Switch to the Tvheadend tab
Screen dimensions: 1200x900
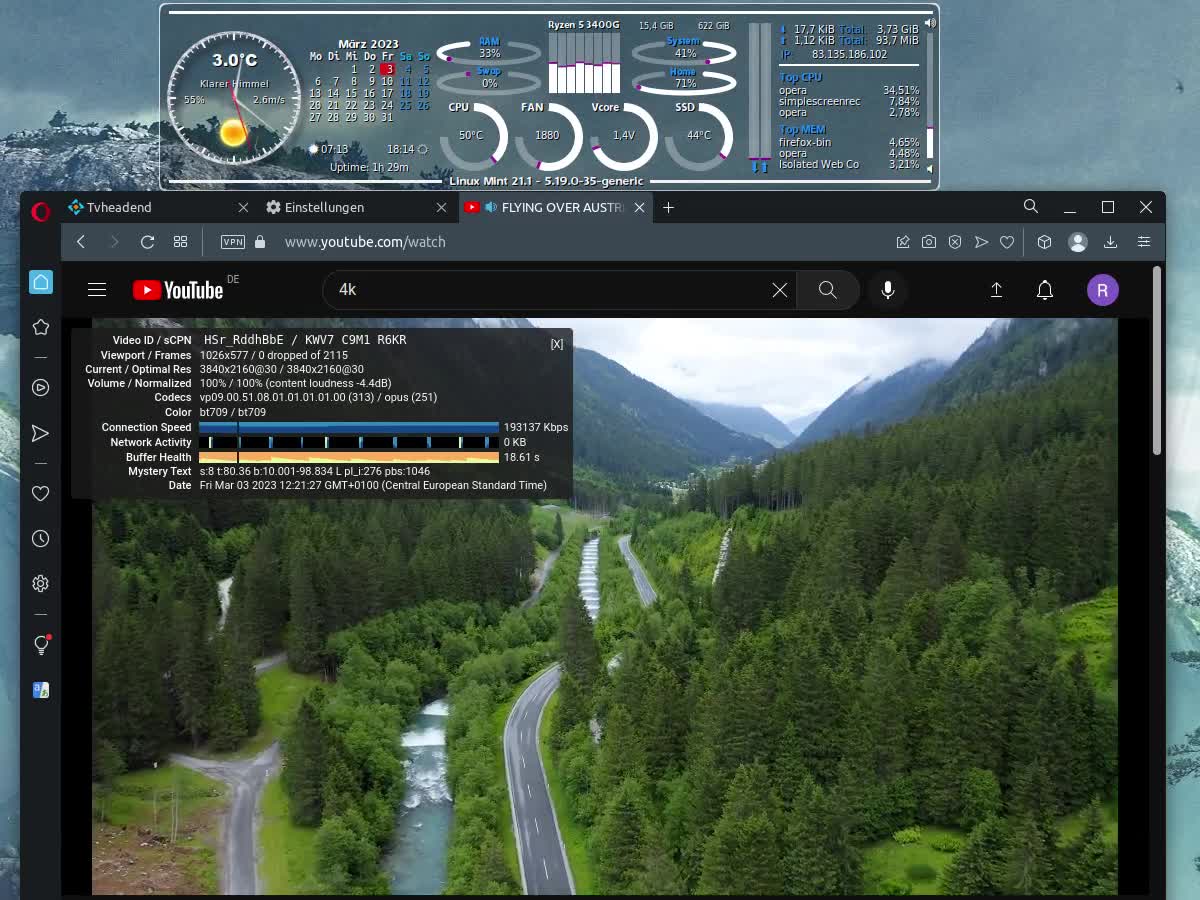click(119, 207)
